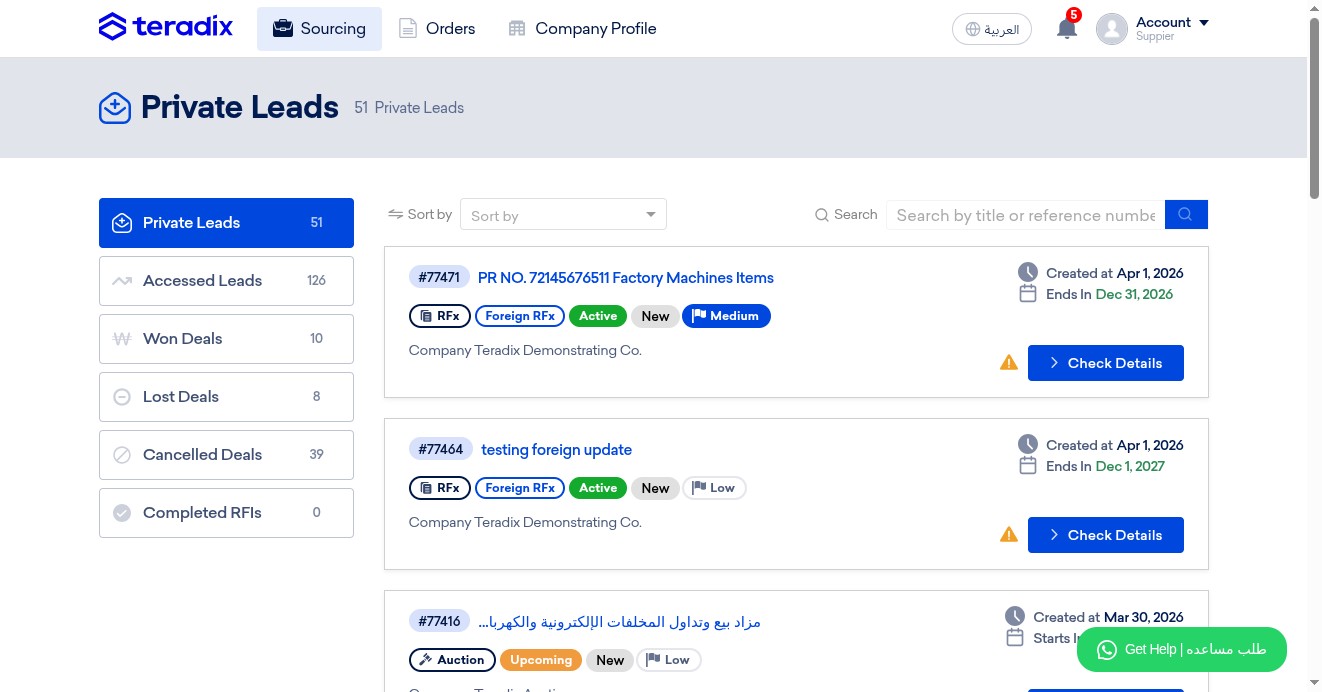This screenshot has height=692, width=1322.
Task: Click warning triangle on lead #77471
Action: click(1009, 363)
